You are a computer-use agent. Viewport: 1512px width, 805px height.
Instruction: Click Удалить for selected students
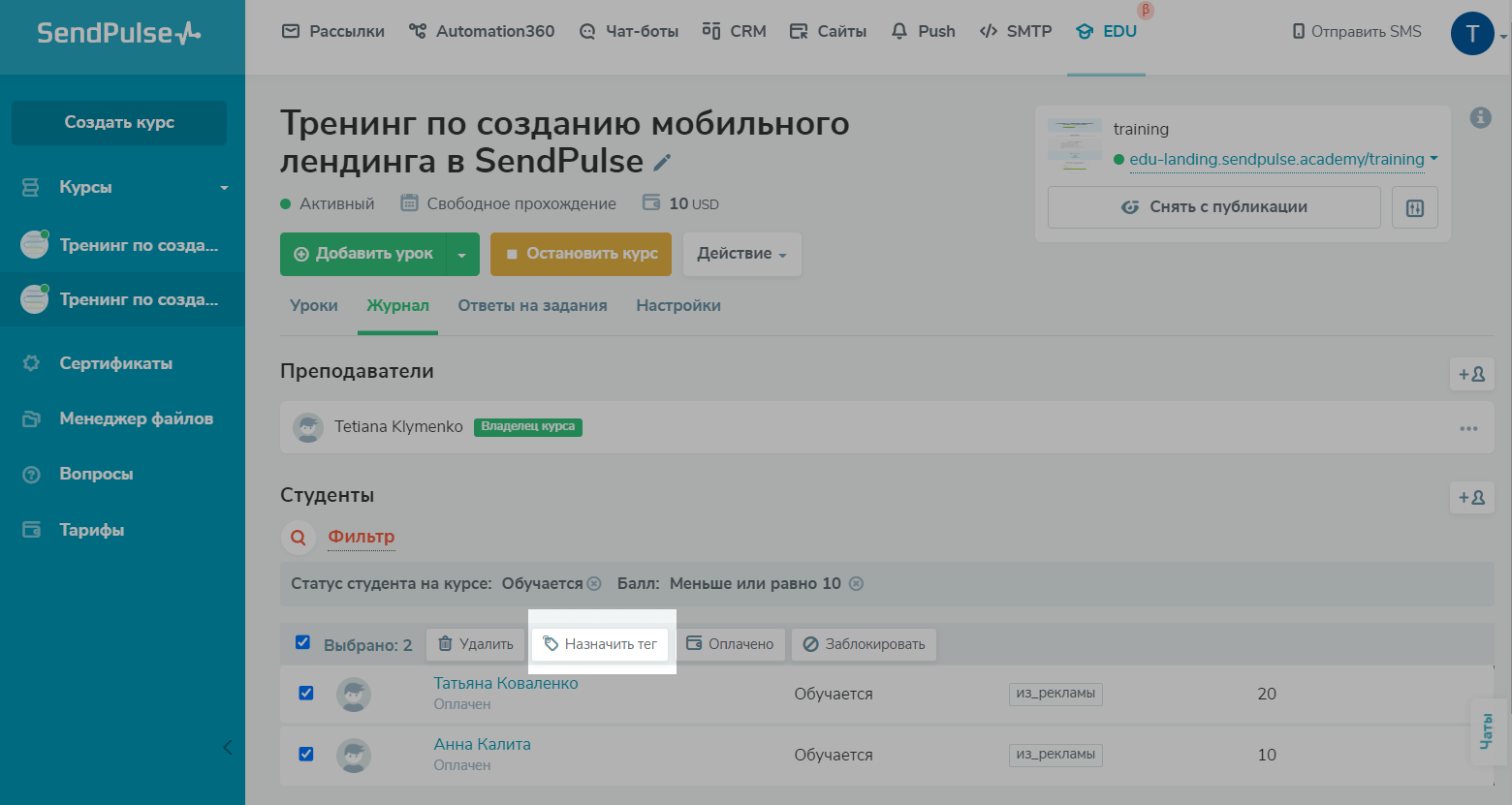(475, 645)
